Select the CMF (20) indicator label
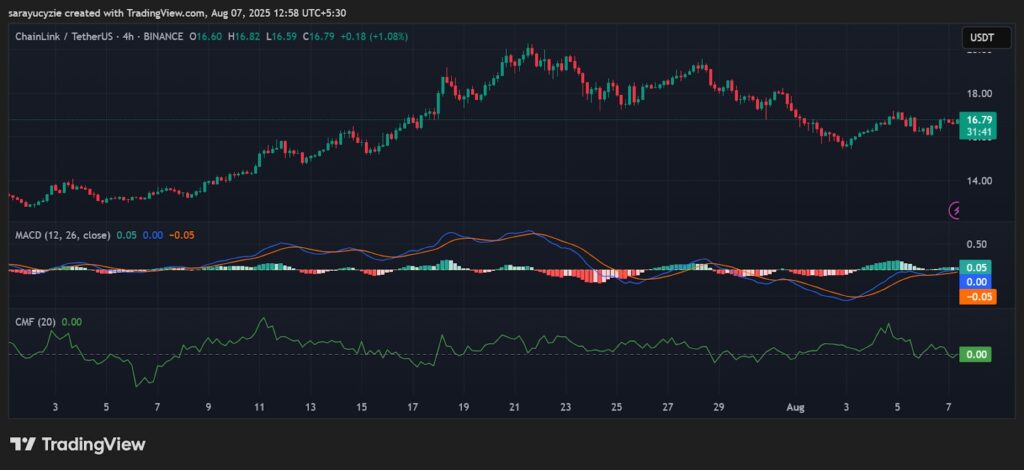This screenshot has width=1024, height=470. pos(33,321)
